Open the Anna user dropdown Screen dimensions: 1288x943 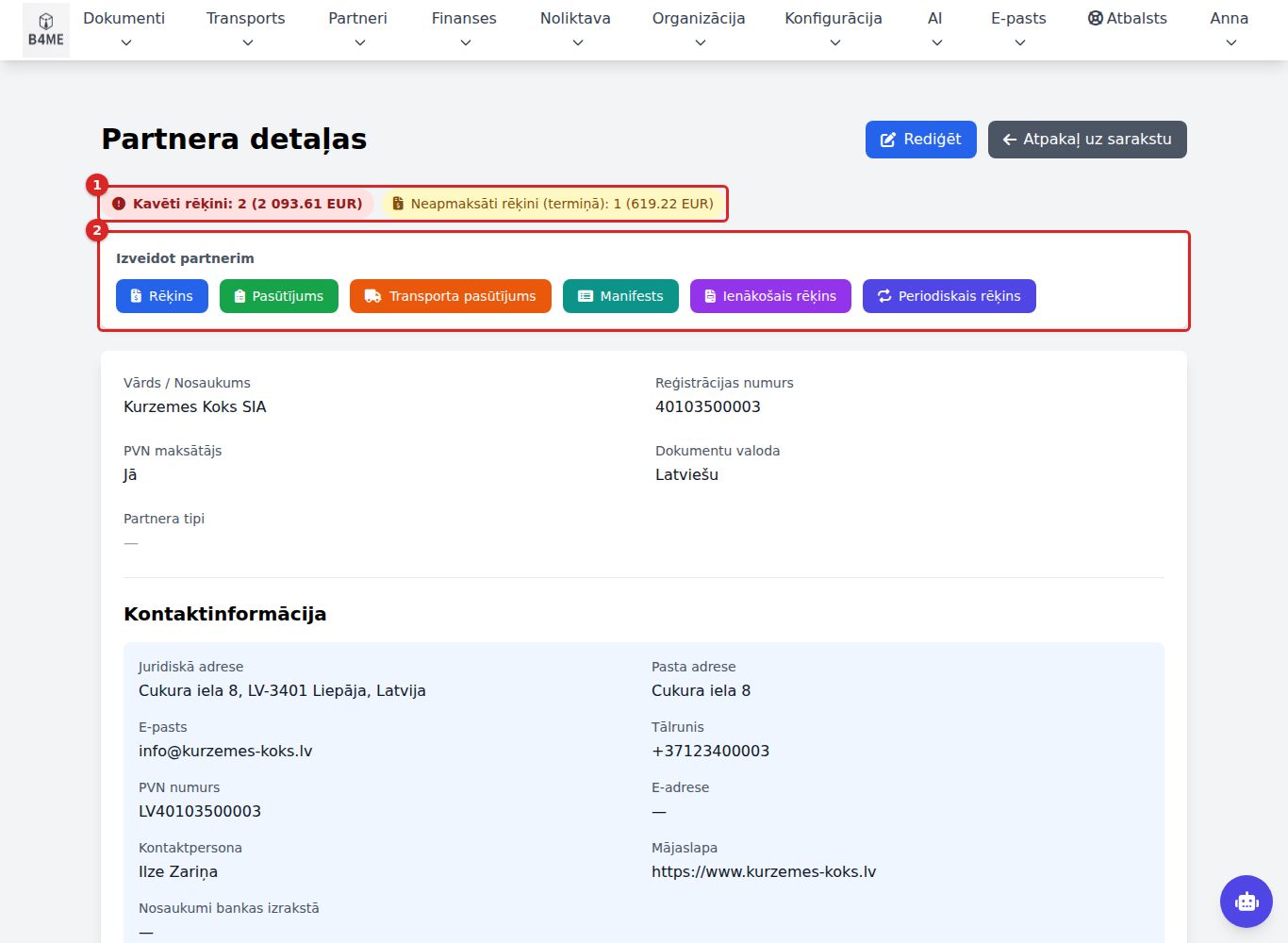(1230, 29)
